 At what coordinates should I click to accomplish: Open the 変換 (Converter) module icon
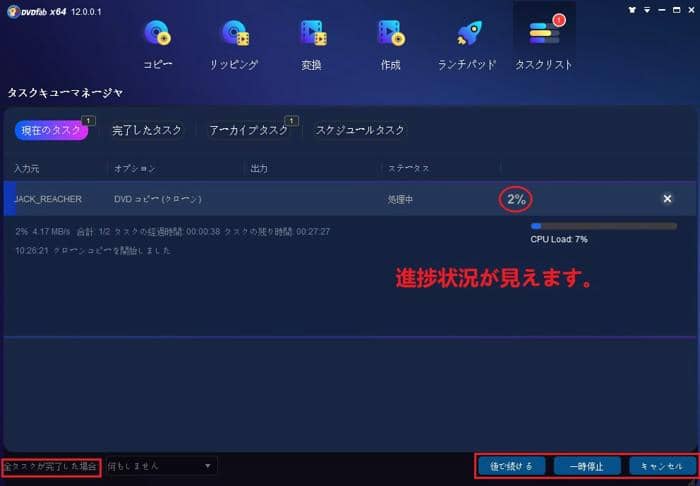point(313,33)
